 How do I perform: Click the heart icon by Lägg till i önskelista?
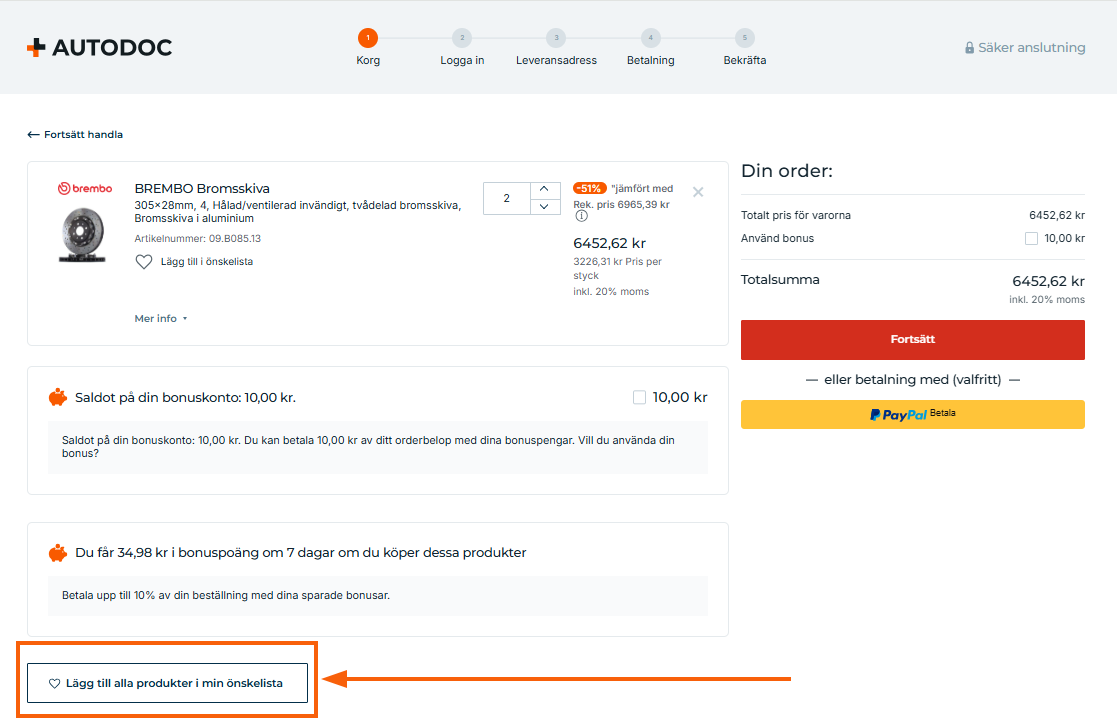click(144, 262)
